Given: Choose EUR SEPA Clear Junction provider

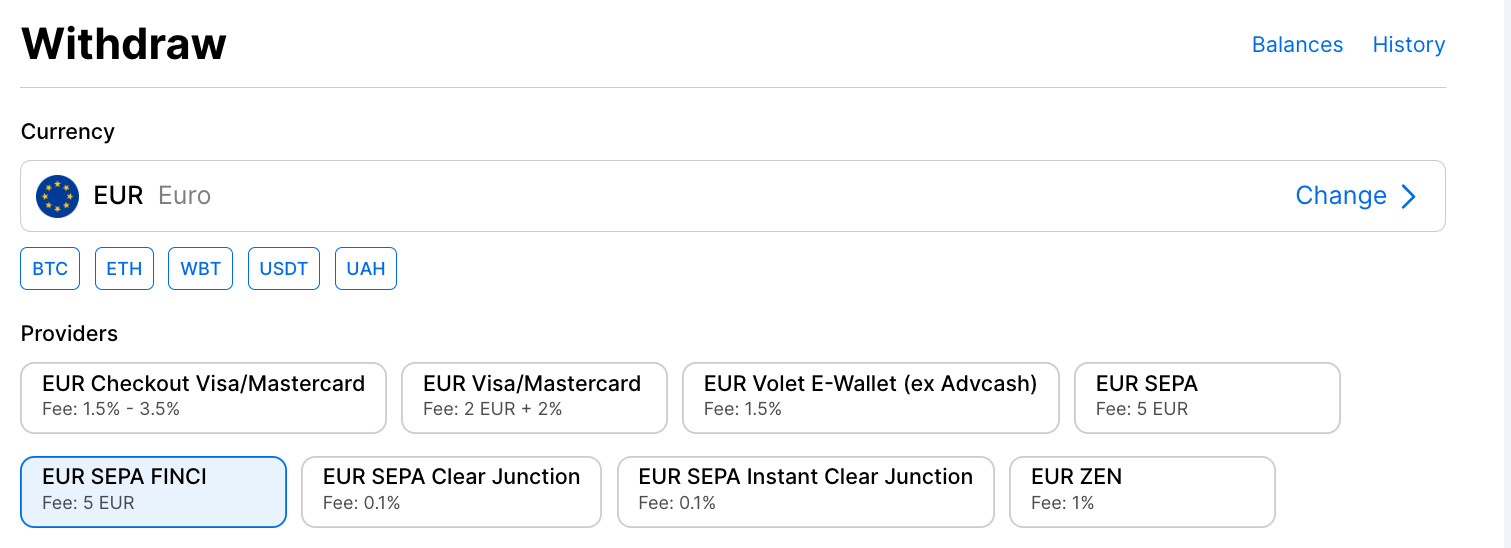Looking at the screenshot, I should tap(451, 491).
